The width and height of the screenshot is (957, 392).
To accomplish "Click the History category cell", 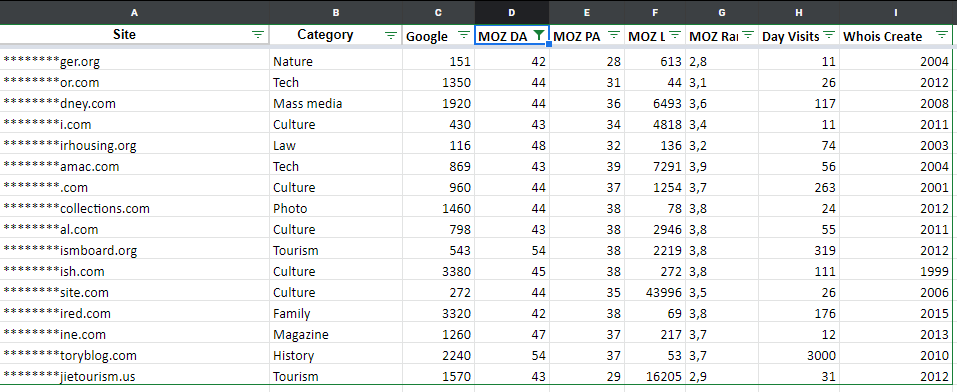I will click(x=336, y=355).
